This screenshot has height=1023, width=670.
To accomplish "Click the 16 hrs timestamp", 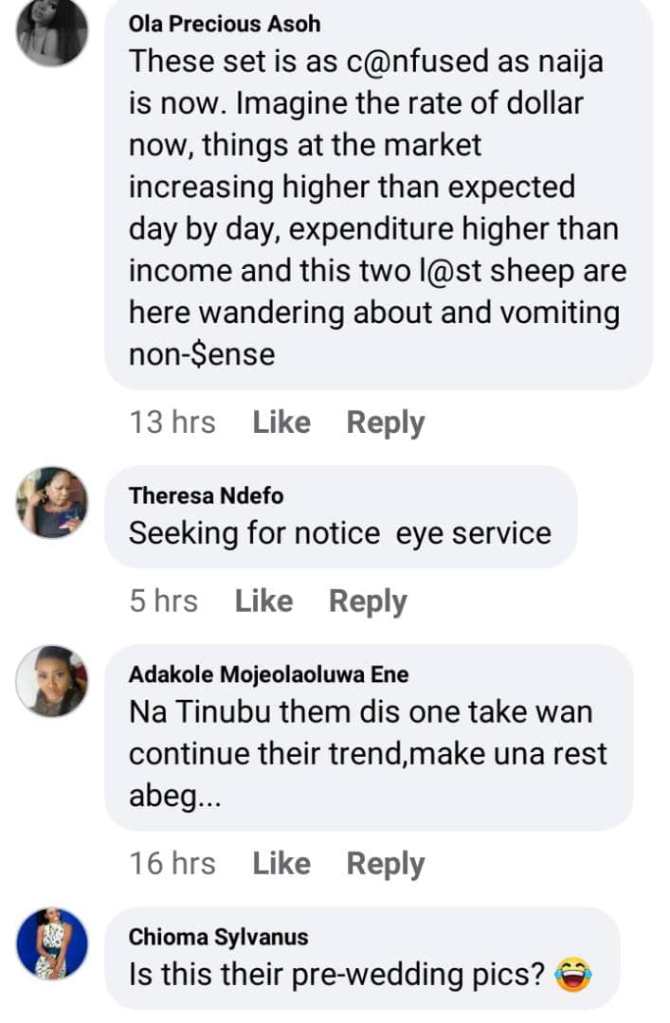I will point(172,863).
